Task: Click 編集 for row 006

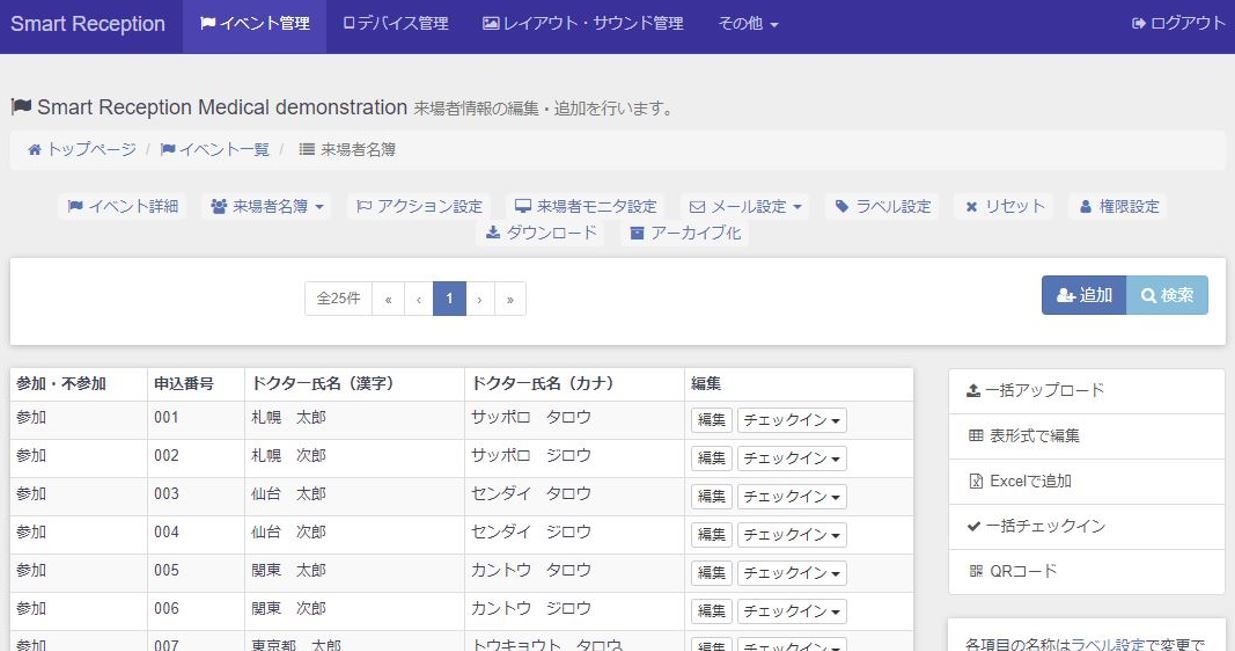Action: pyautogui.click(x=711, y=611)
